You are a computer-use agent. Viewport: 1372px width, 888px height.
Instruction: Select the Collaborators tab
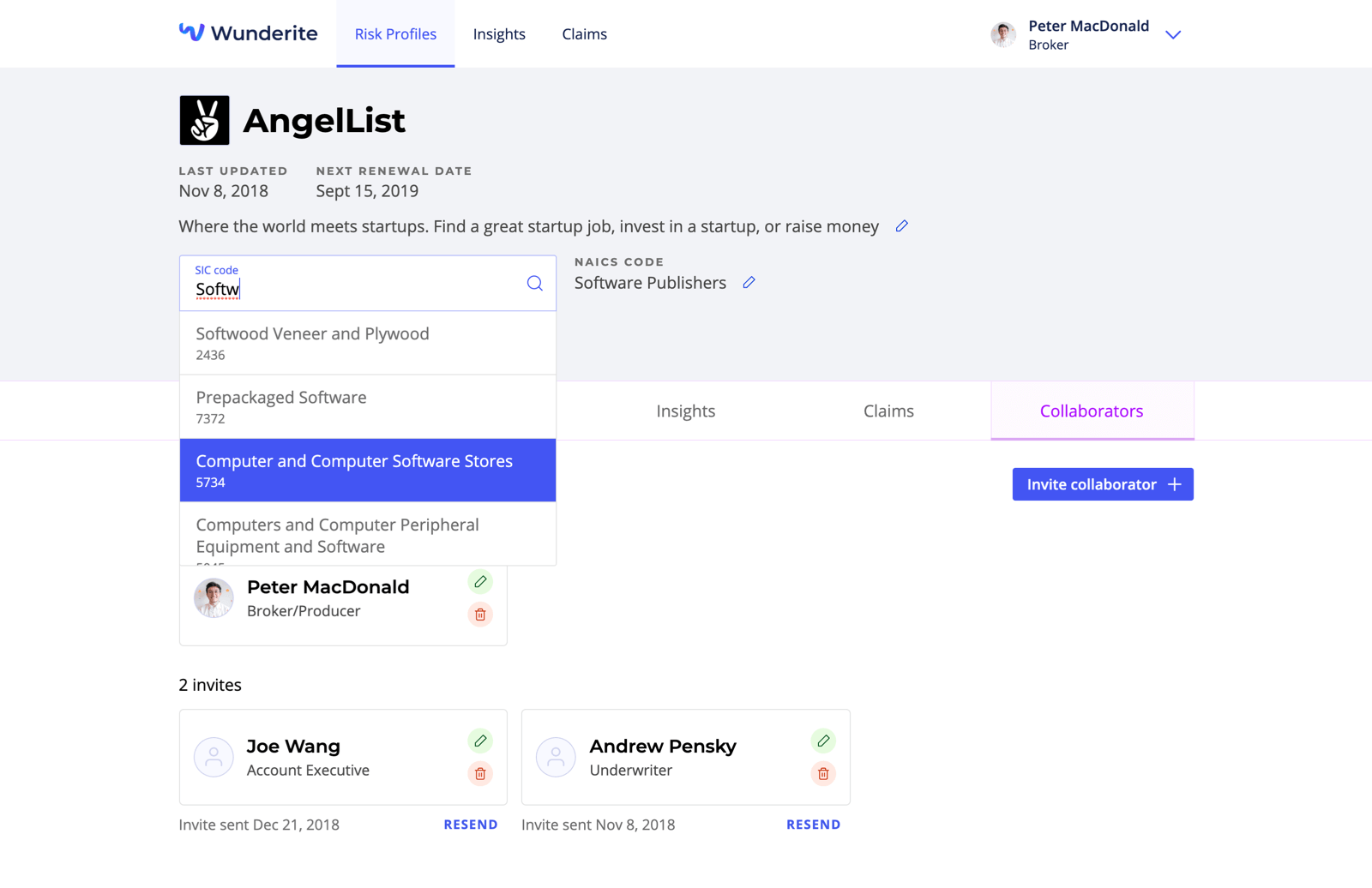tap(1092, 411)
